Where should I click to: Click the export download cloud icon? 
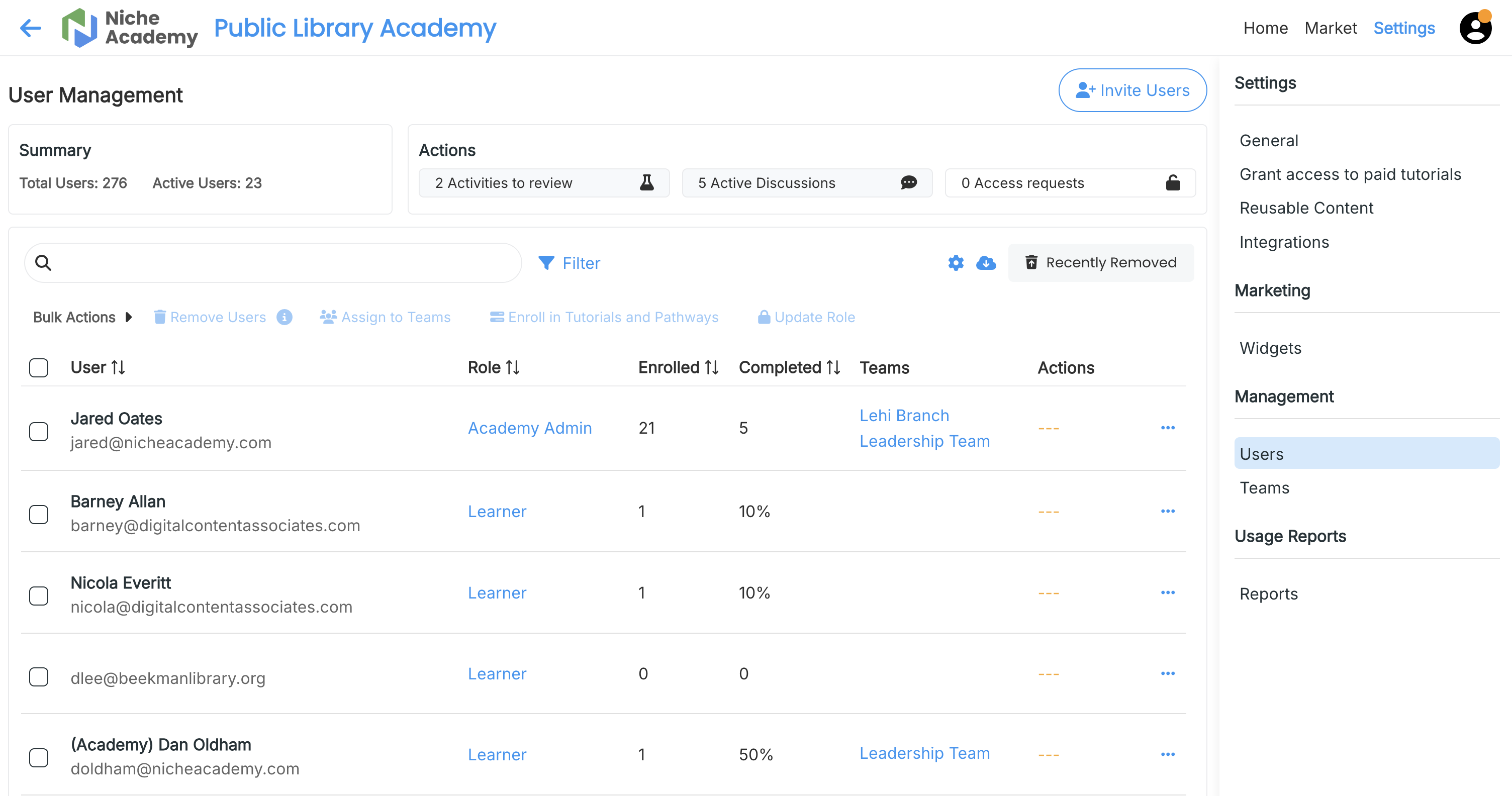pos(986,263)
